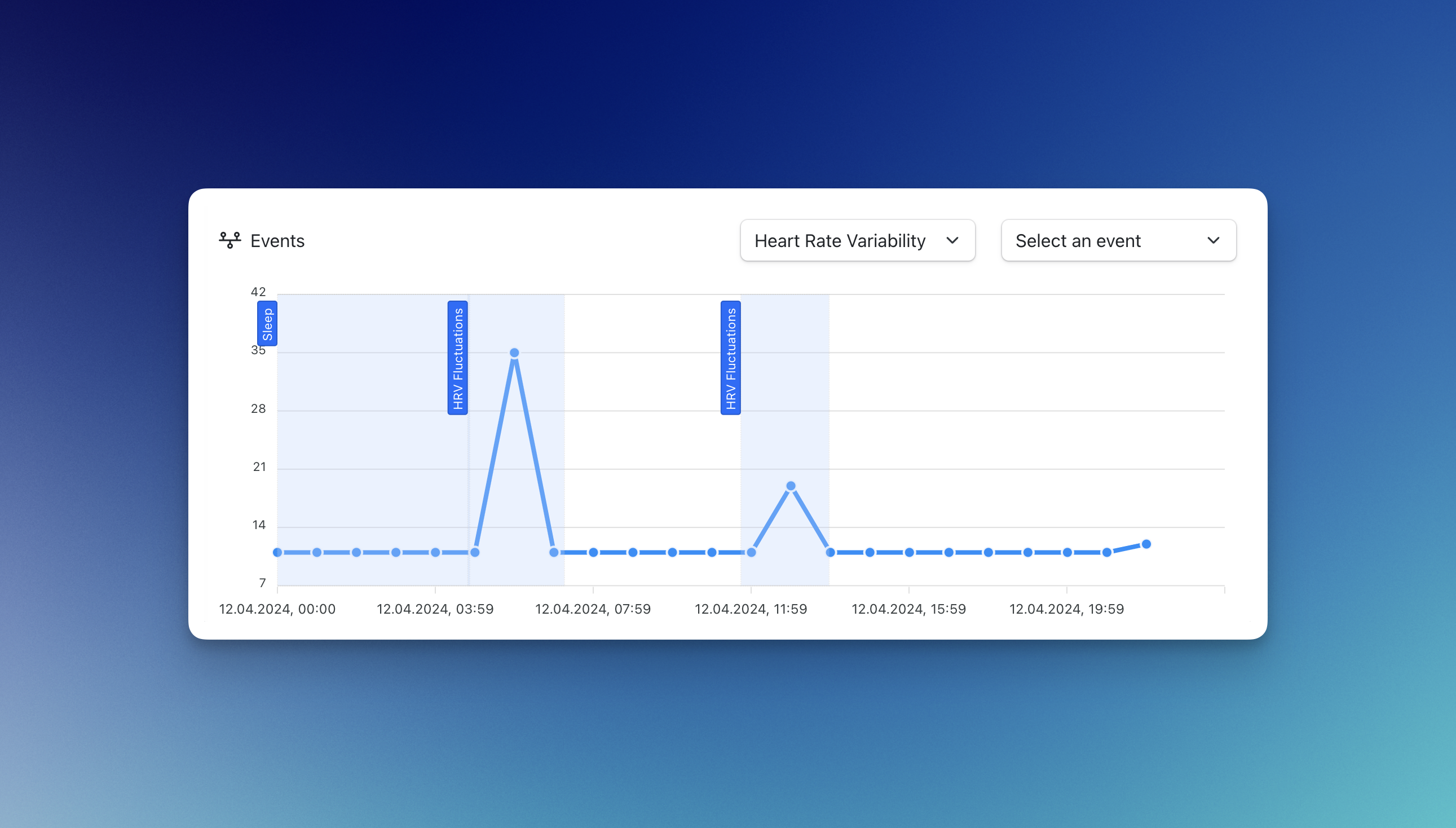This screenshot has width=1456, height=828.
Task: Click the 12.04.2024, 19:59 axis label
Action: (x=1066, y=609)
